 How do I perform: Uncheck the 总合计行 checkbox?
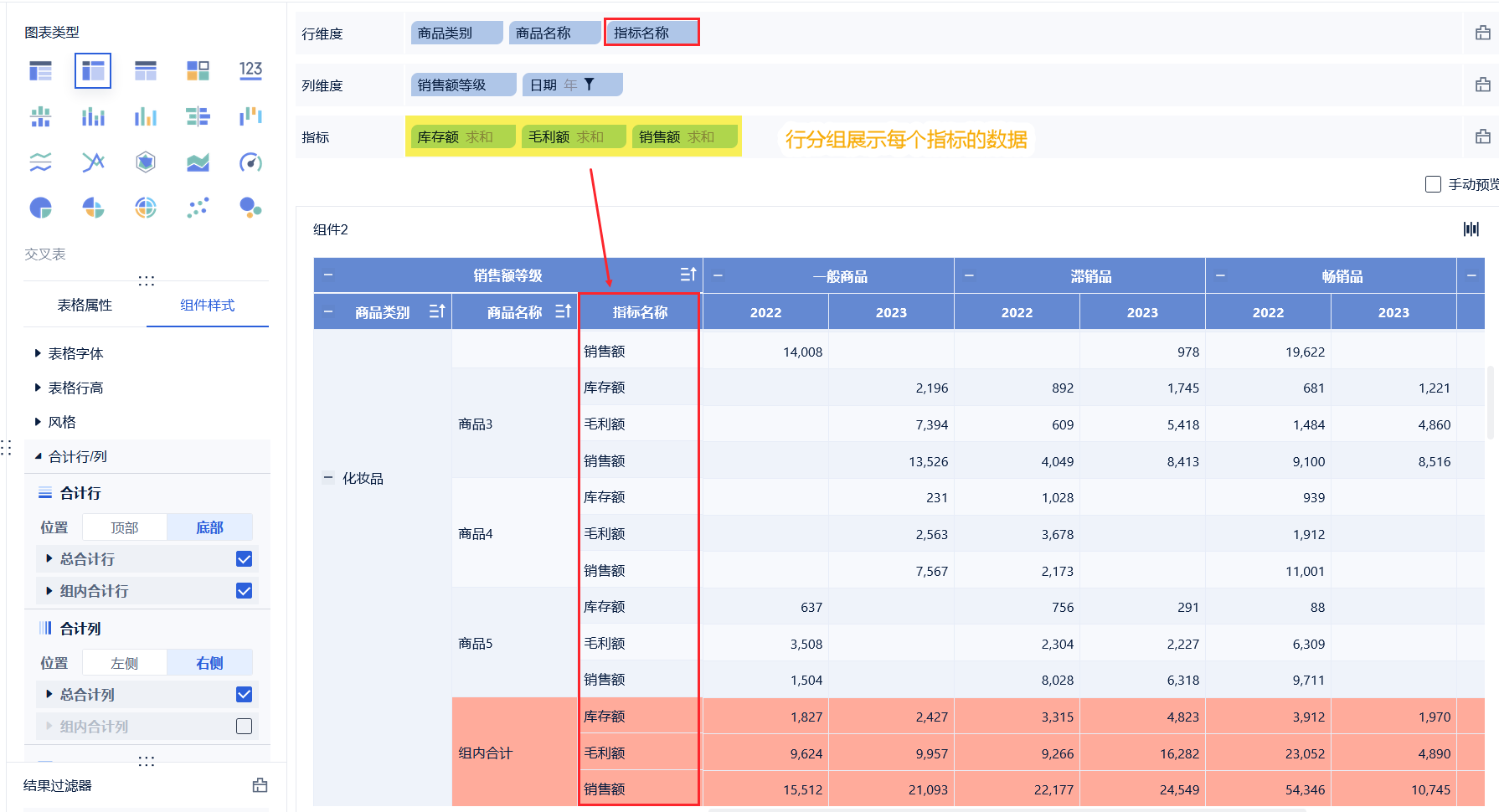coord(244,559)
